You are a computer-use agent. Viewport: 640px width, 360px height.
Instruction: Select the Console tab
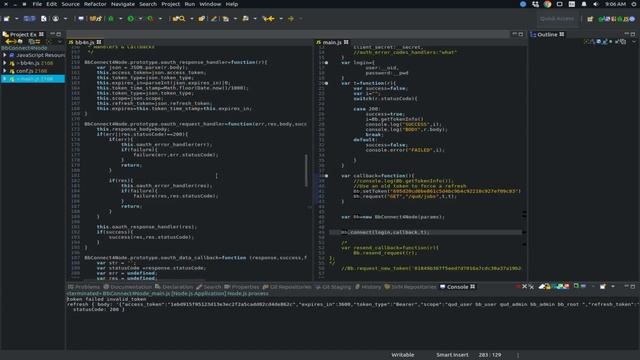point(458,287)
